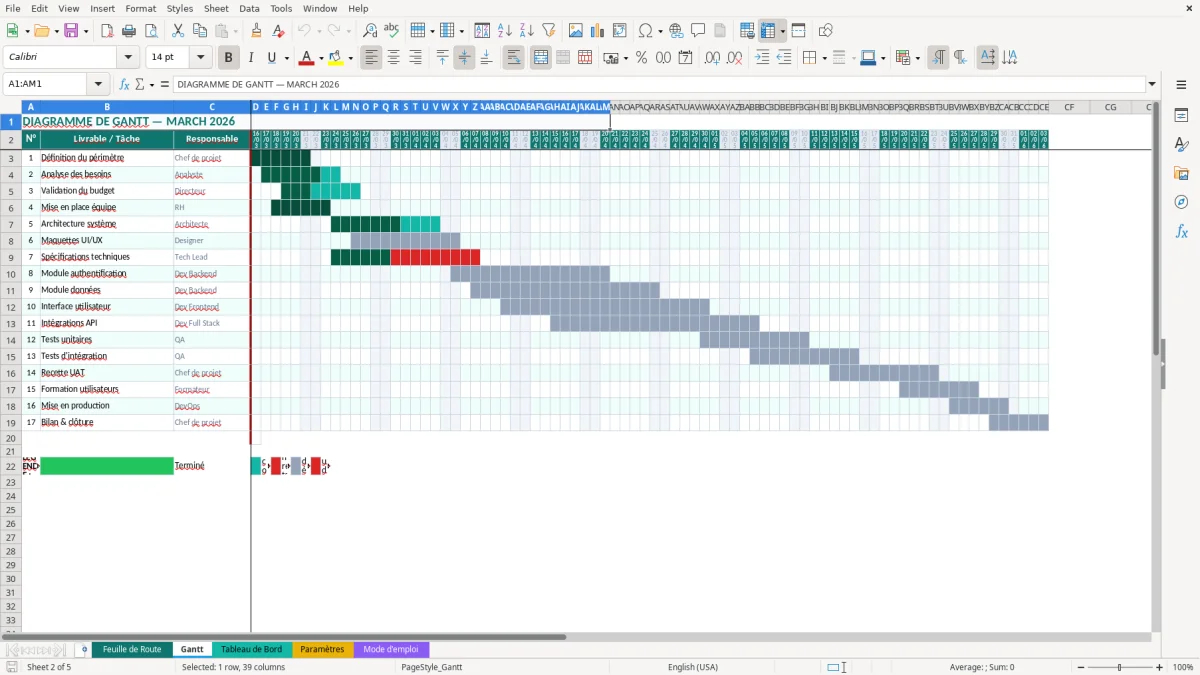
Task: Click the formula input line field
Action: 658,84
